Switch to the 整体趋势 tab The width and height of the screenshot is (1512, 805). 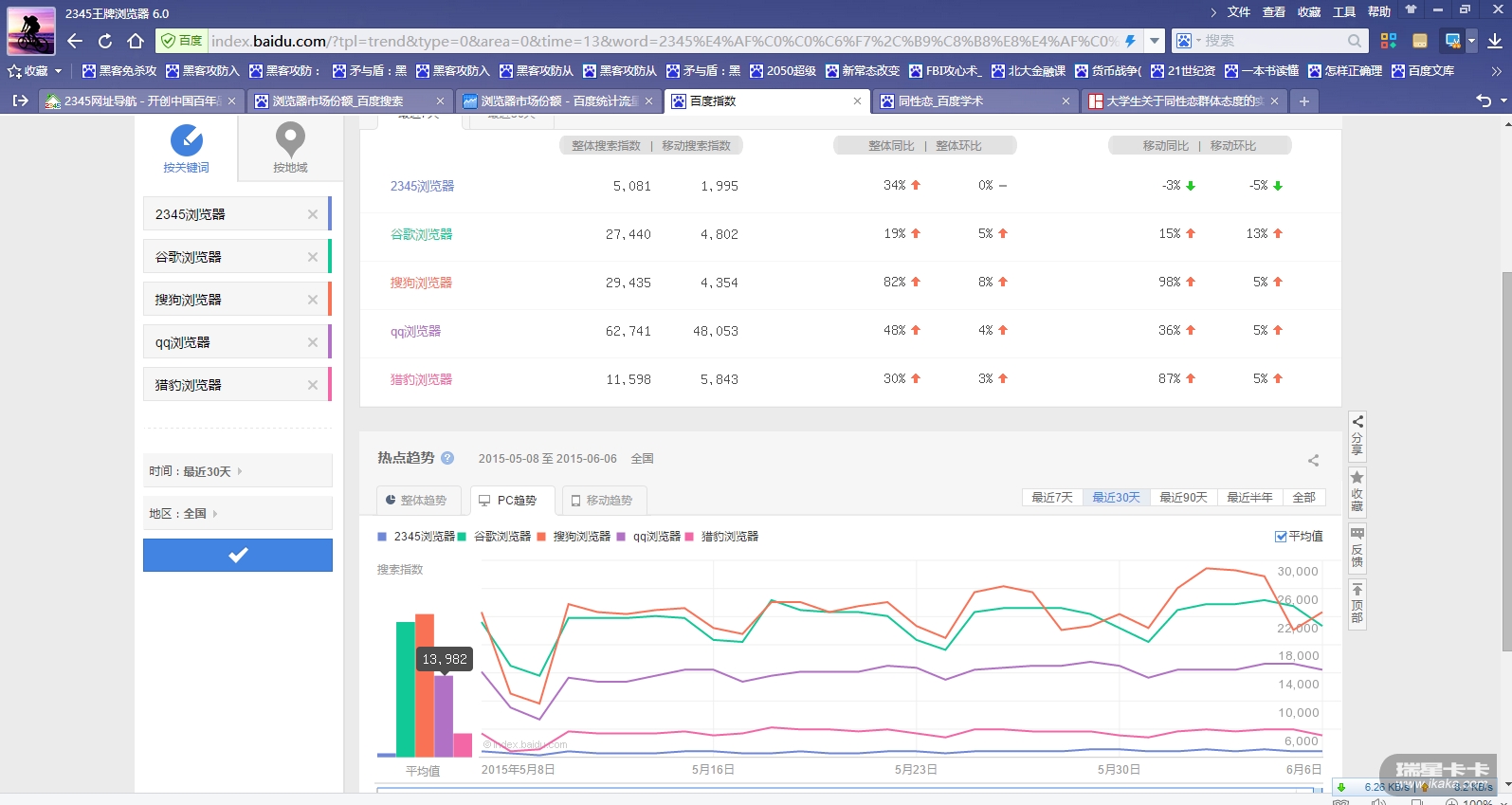(x=417, y=501)
